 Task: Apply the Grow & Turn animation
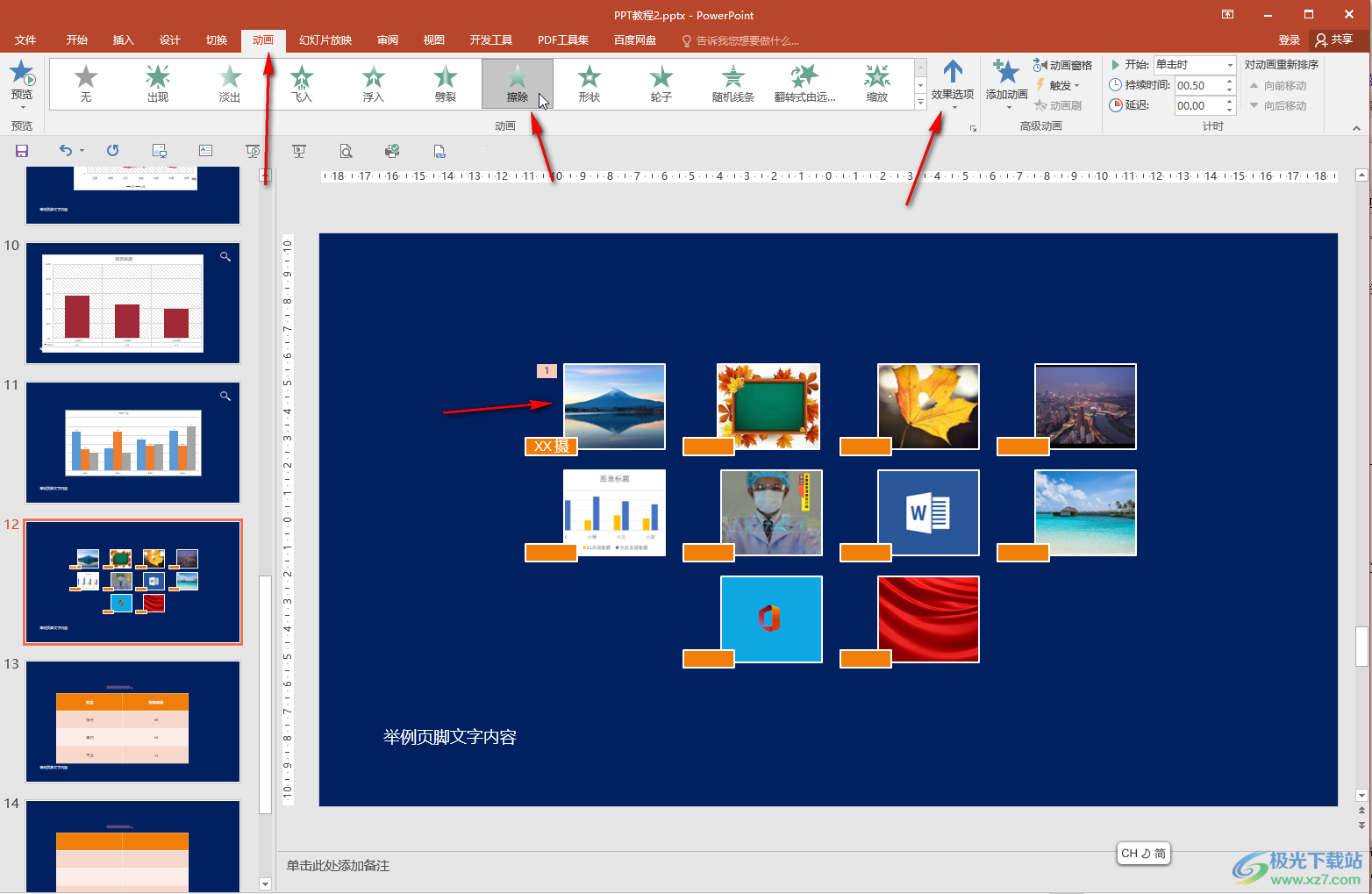tap(805, 84)
